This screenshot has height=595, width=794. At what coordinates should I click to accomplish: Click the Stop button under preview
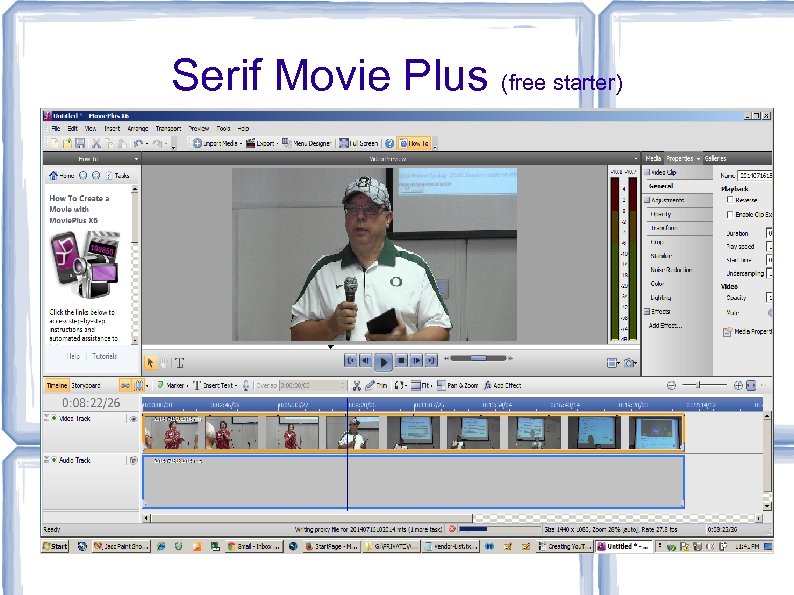click(x=401, y=361)
